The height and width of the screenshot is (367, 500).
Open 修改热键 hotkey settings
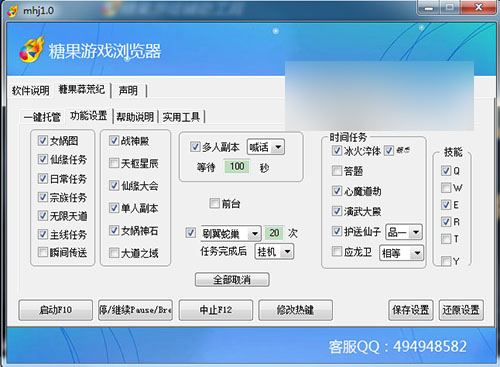[295, 310]
